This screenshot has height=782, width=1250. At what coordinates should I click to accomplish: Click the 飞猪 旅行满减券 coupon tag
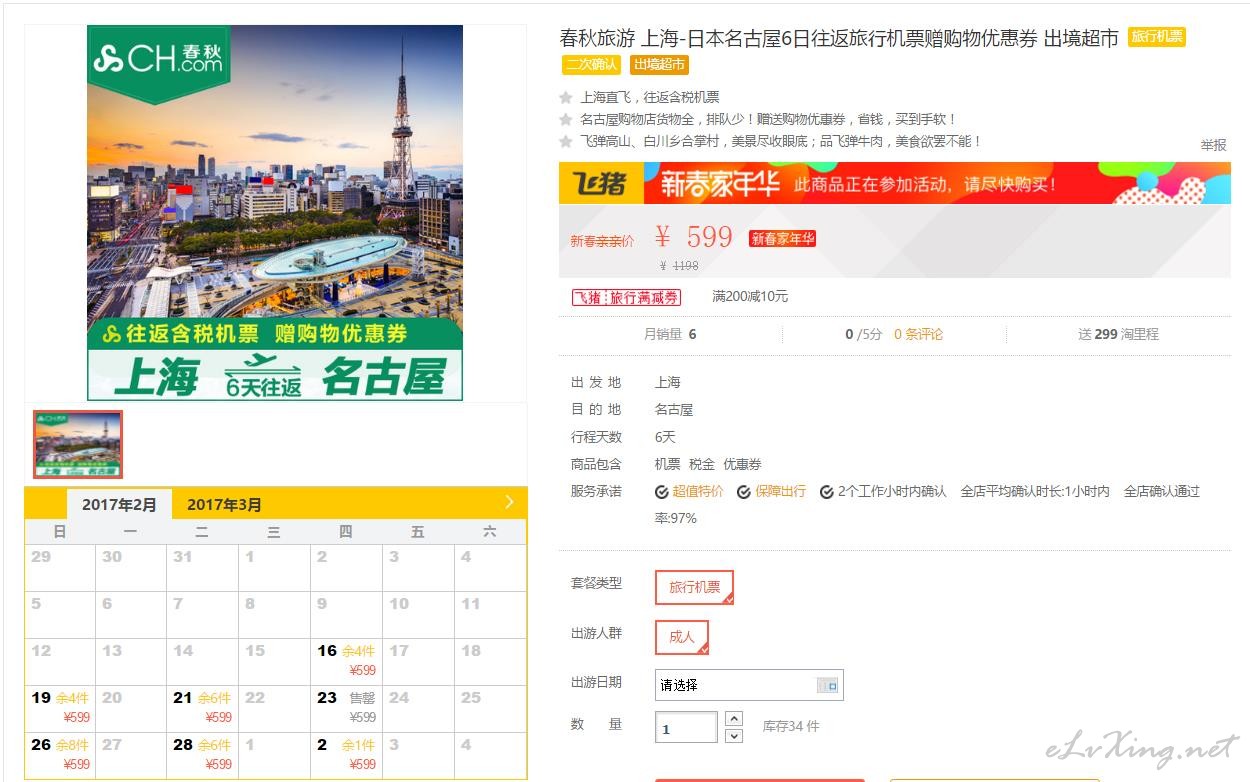click(x=626, y=297)
